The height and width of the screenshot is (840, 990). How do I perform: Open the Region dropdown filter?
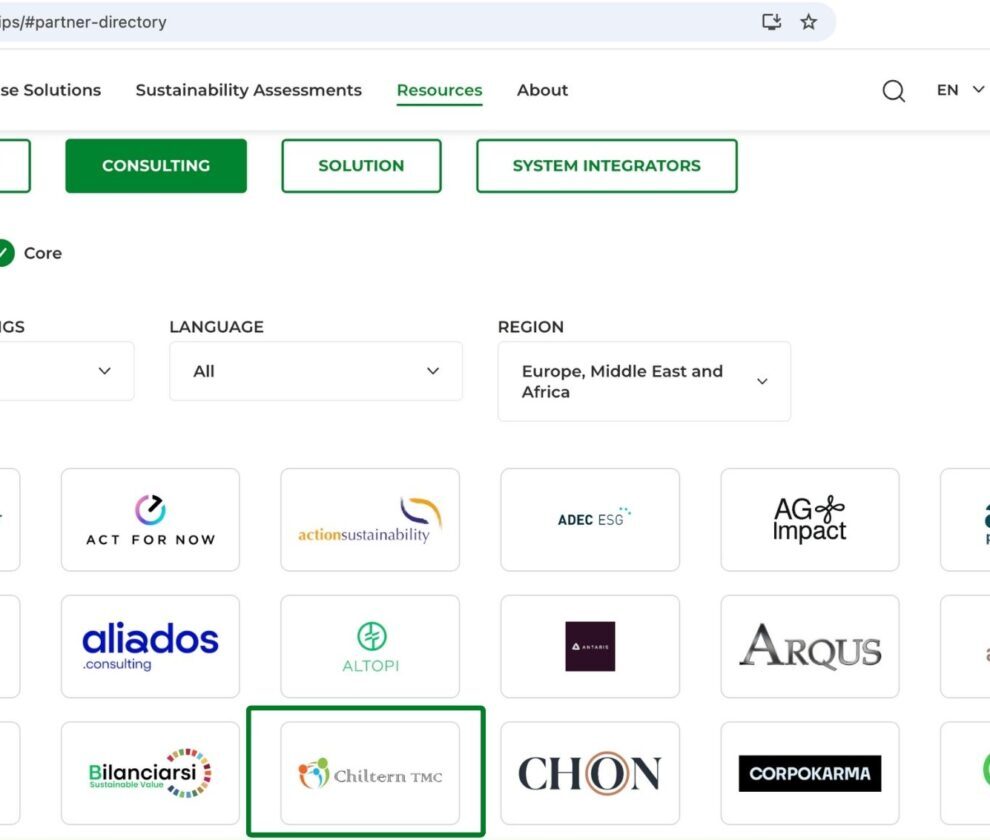[643, 381]
